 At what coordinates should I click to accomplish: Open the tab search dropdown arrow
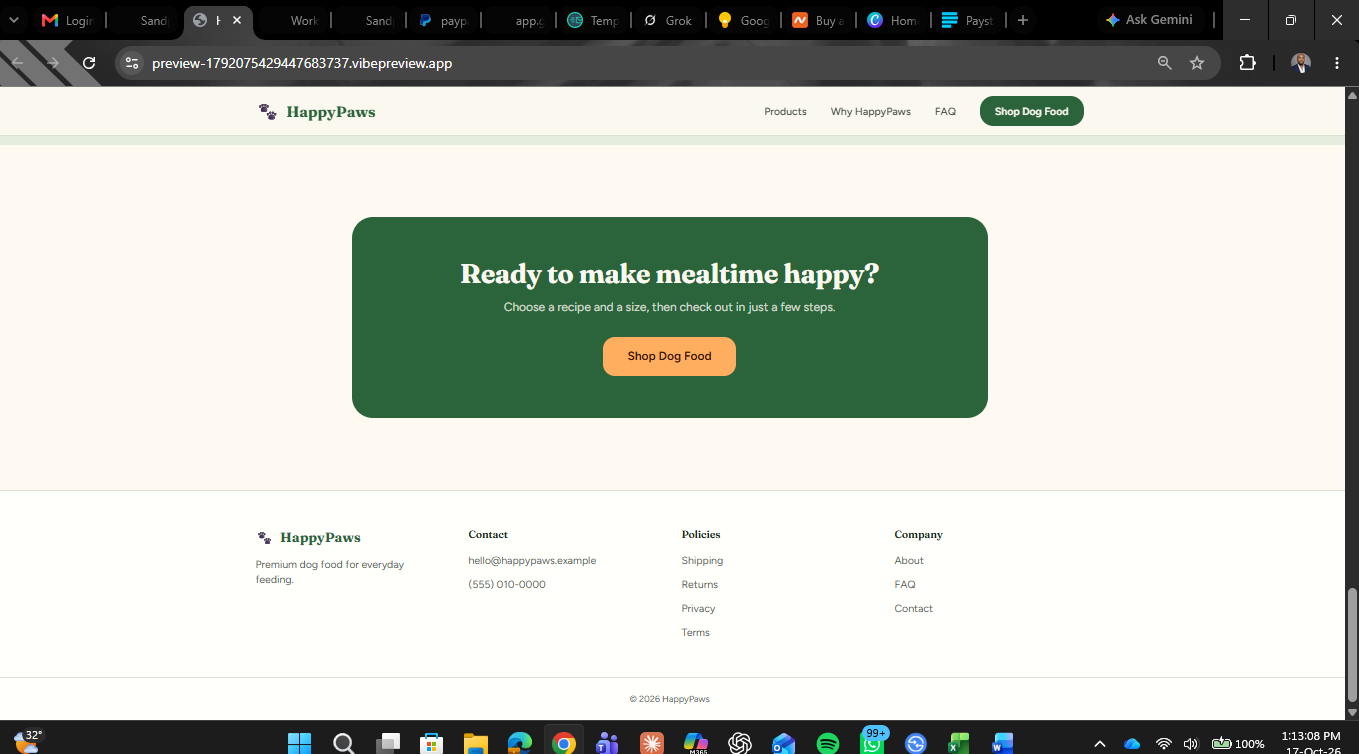click(15, 20)
